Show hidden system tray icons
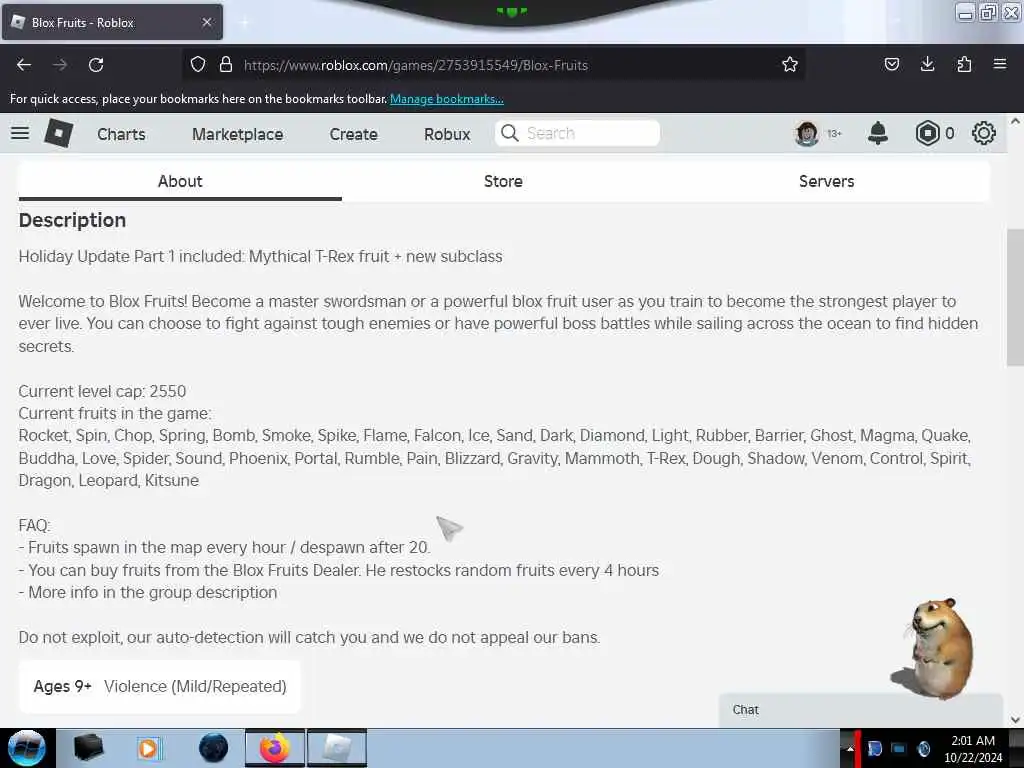This screenshot has width=1024, height=768. point(850,749)
